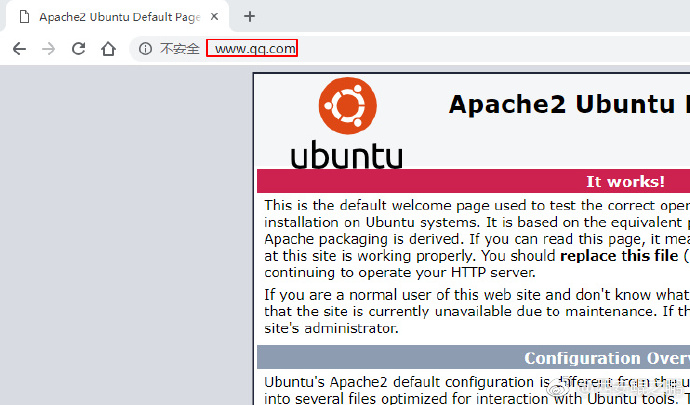The width and height of the screenshot is (690, 405).
Task: Open a new tab with plus button
Action: pyautogui.click(x=250, y=17)
